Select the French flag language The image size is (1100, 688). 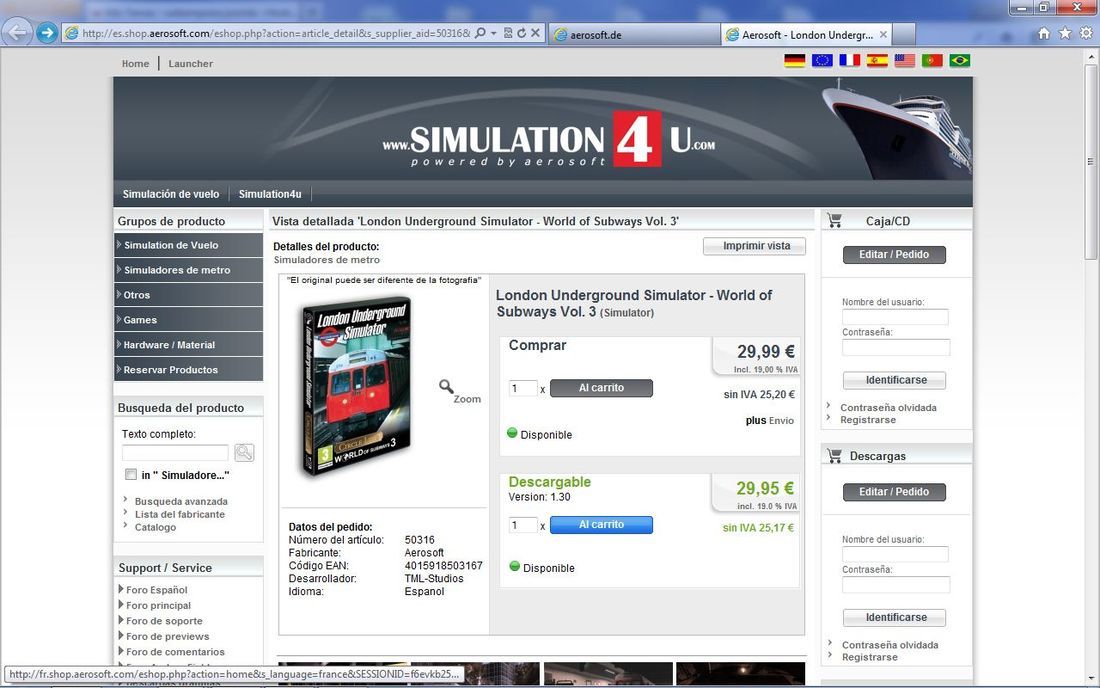(850, 61)
